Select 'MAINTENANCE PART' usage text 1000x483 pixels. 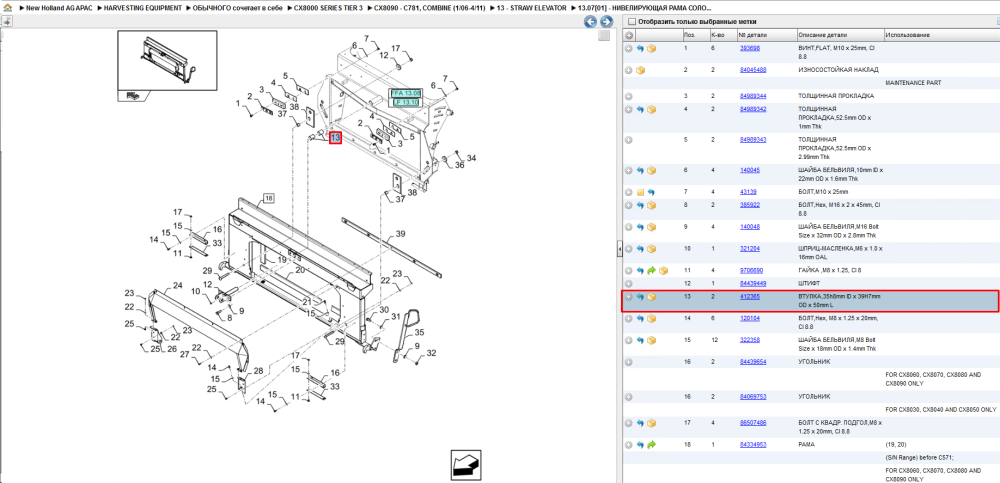(913, 83)
